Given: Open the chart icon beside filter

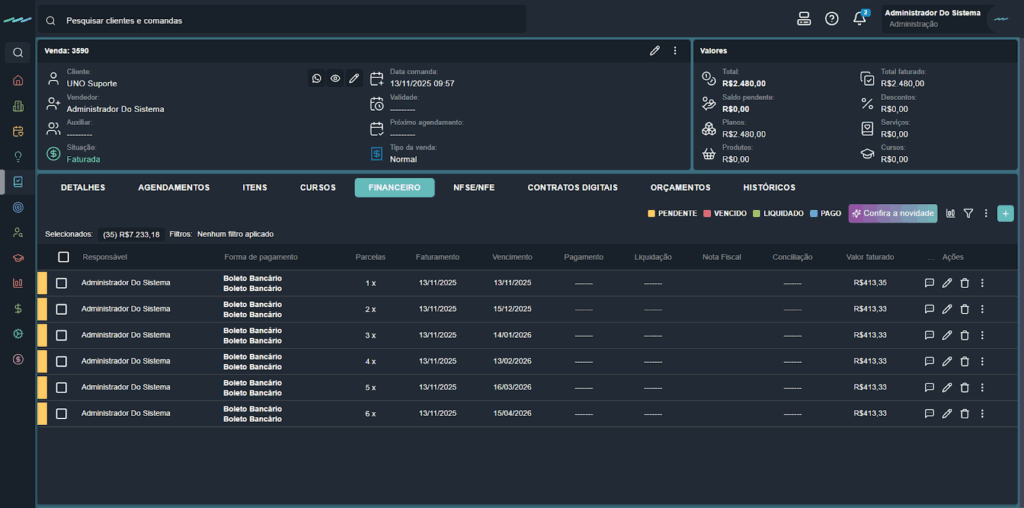Looking at the screenshot, I should point(950,213).
